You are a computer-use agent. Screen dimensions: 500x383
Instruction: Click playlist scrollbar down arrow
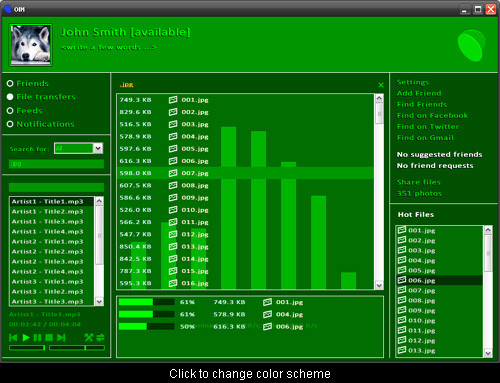click(x=99, y=301)
